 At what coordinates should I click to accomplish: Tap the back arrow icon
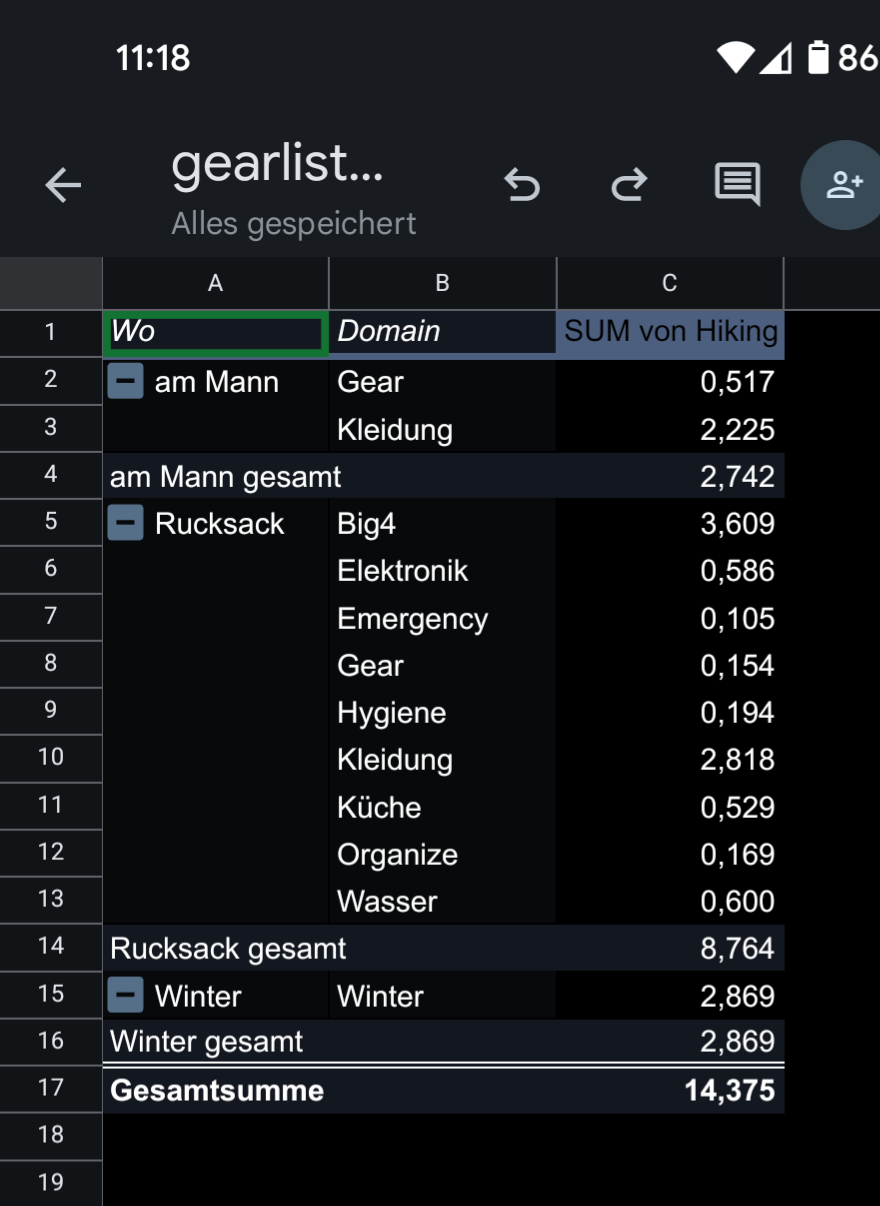coord(63,185)
